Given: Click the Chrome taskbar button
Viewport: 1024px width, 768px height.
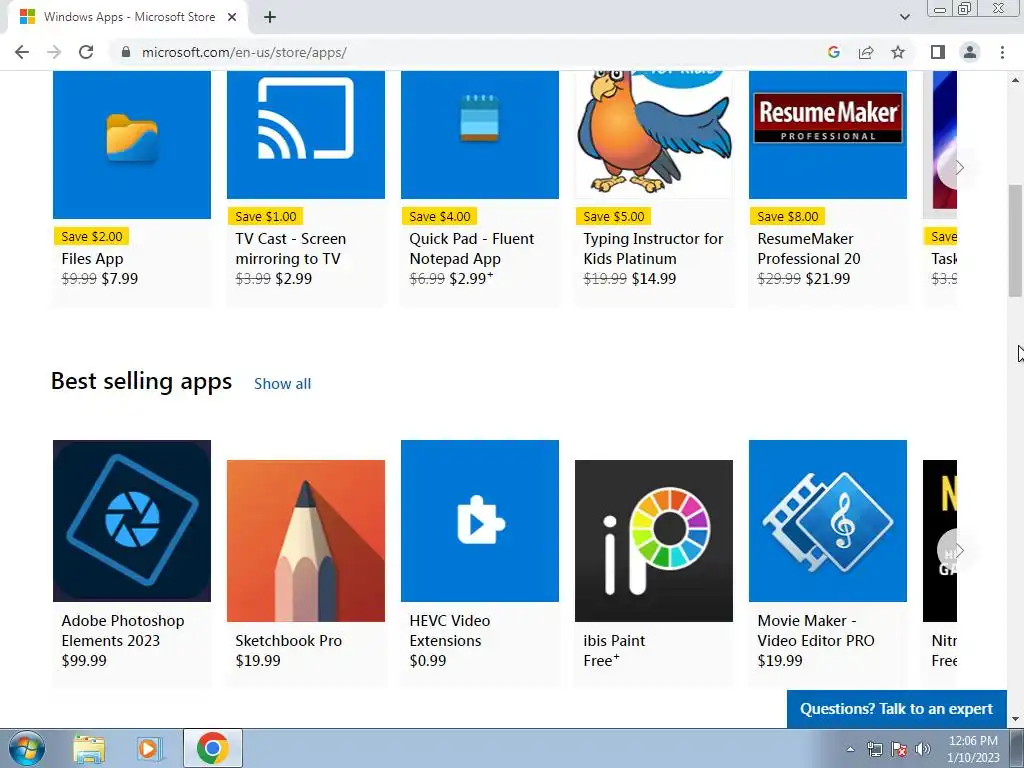Looking at the screenshot, I should 213,748.
